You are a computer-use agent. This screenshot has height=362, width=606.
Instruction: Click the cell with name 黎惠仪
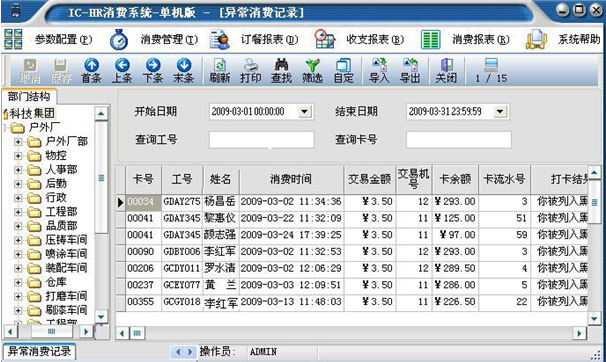point(221,218)
